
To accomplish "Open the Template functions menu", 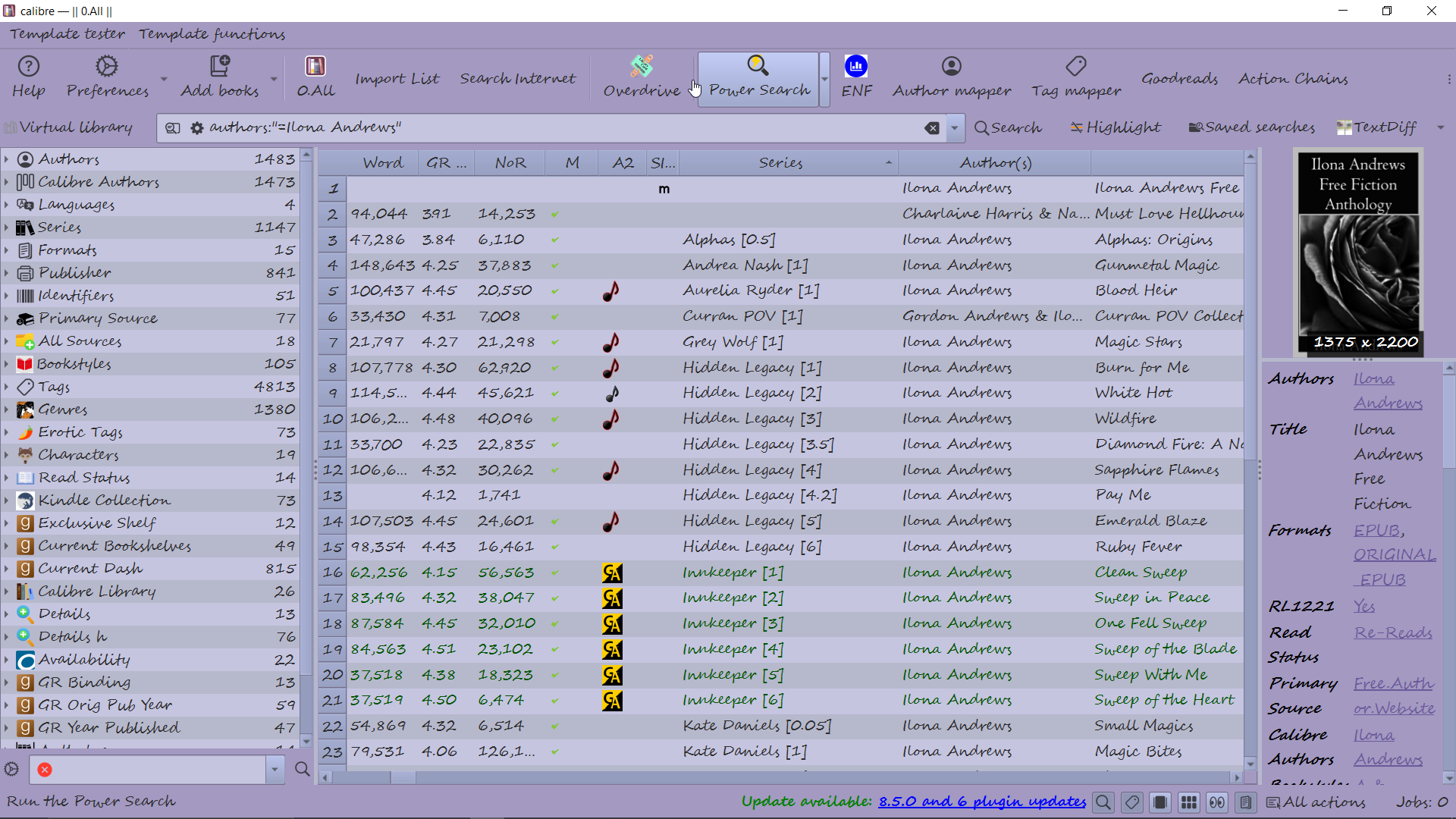I will click(x=212, y=34).
